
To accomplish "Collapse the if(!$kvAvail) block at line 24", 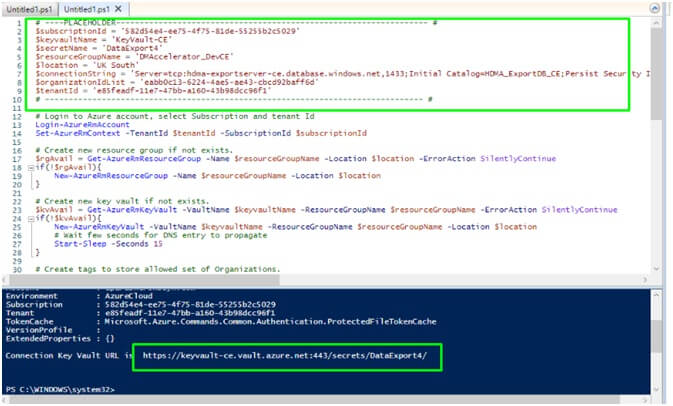I will pyautogui.click(x=31, y=219).
